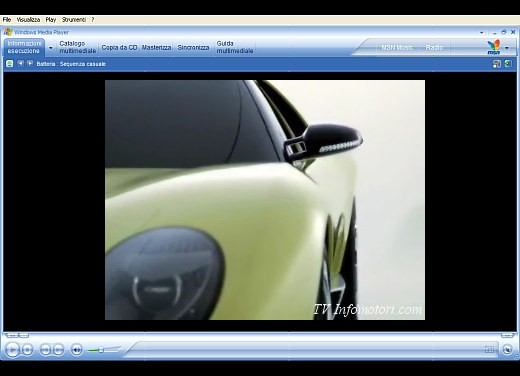This screenshot has height=376, width=520.
Task: Open the Copia da CD tab
Action: point(119,47)
